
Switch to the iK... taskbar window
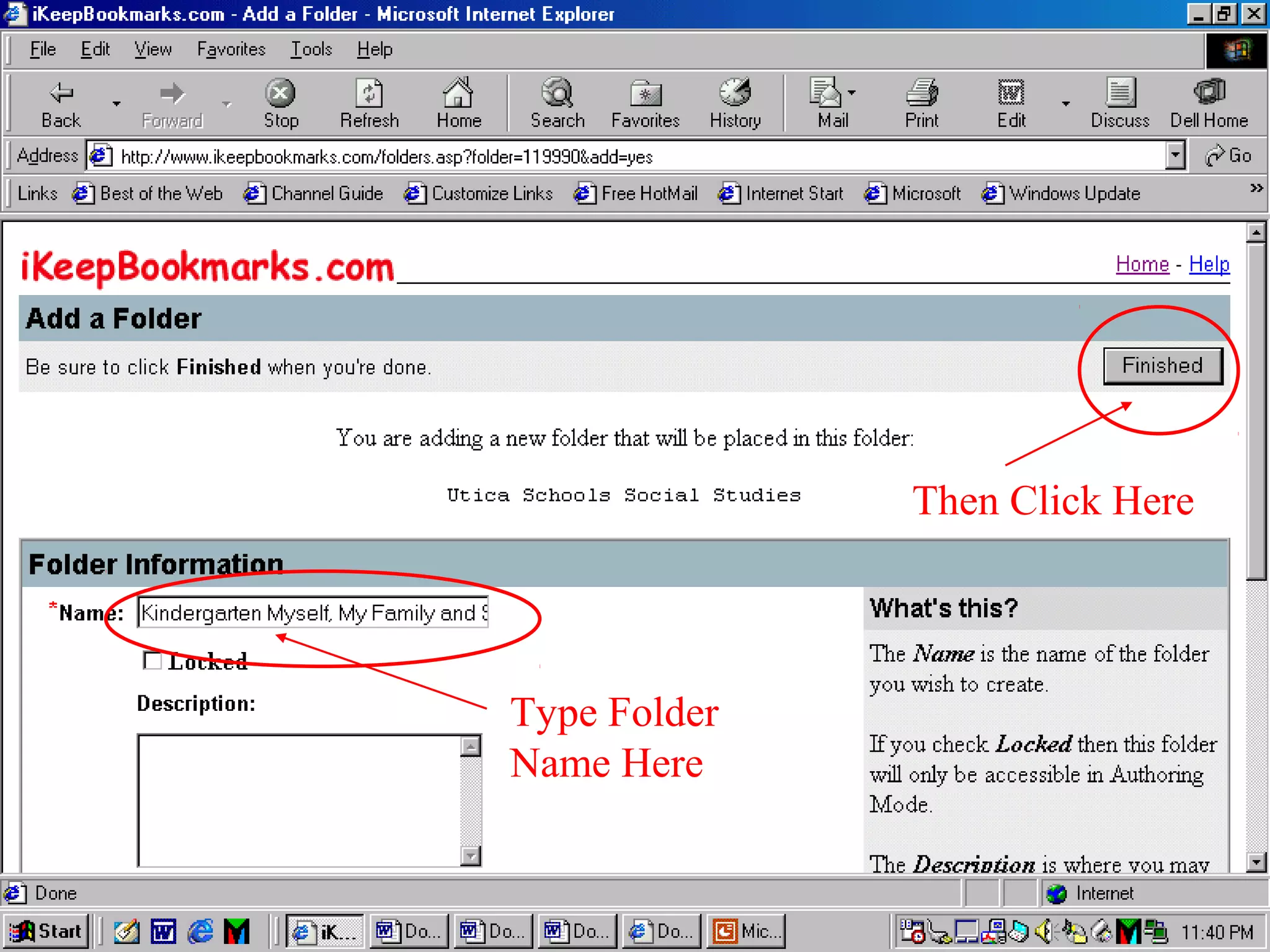(326, 931)
